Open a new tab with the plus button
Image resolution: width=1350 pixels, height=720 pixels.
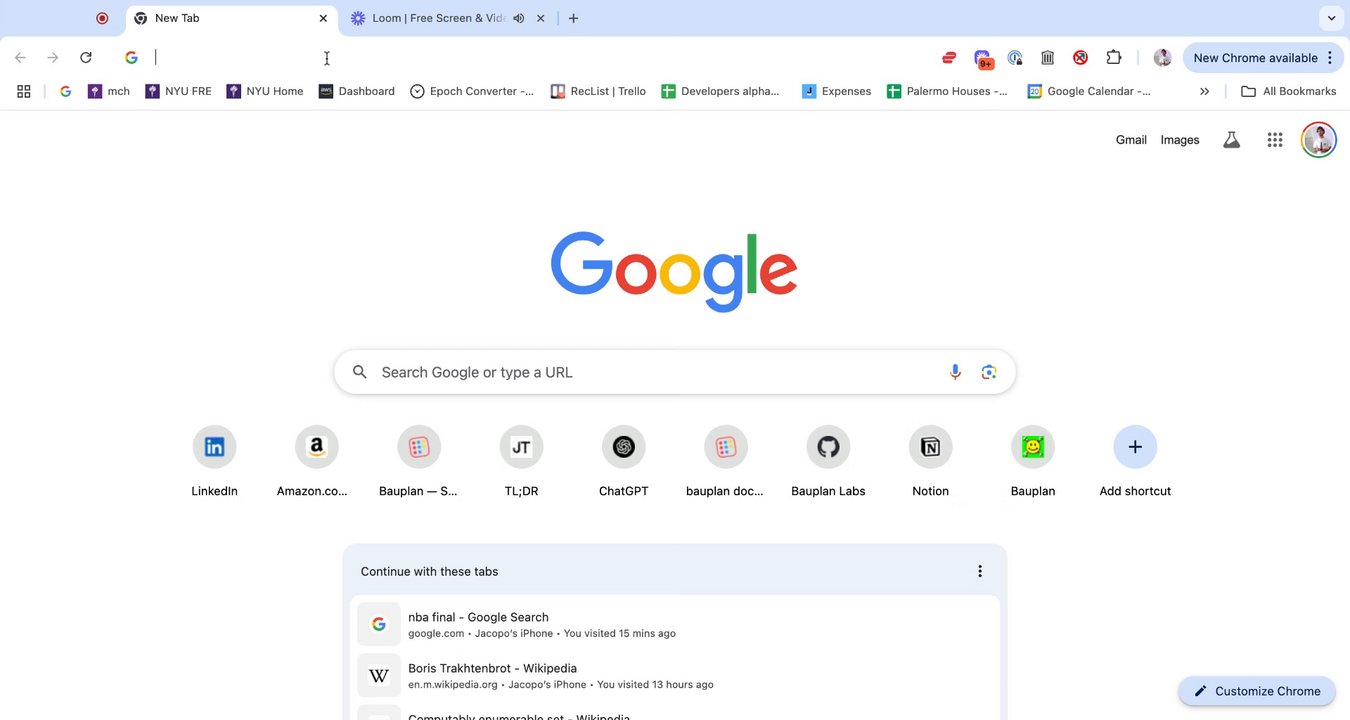coord(573,18)
